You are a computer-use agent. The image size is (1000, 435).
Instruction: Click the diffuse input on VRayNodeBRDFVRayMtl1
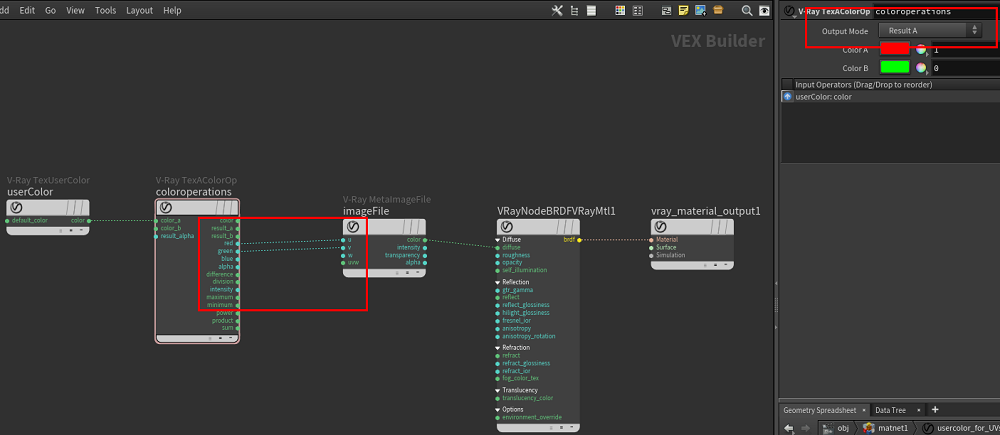(x=497, y=247)
